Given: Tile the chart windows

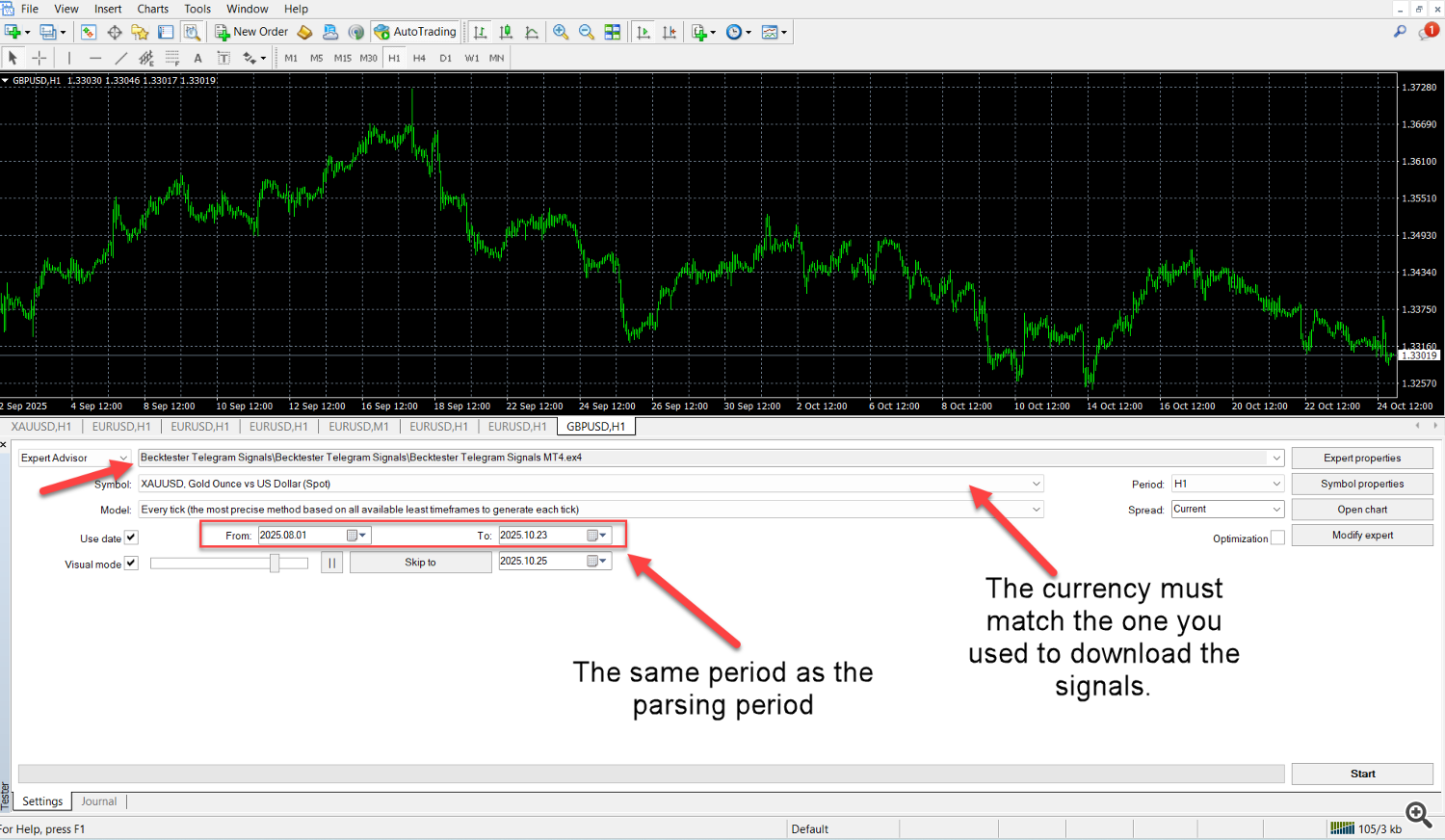Looking at the screenshot, I should pos(613,32).
